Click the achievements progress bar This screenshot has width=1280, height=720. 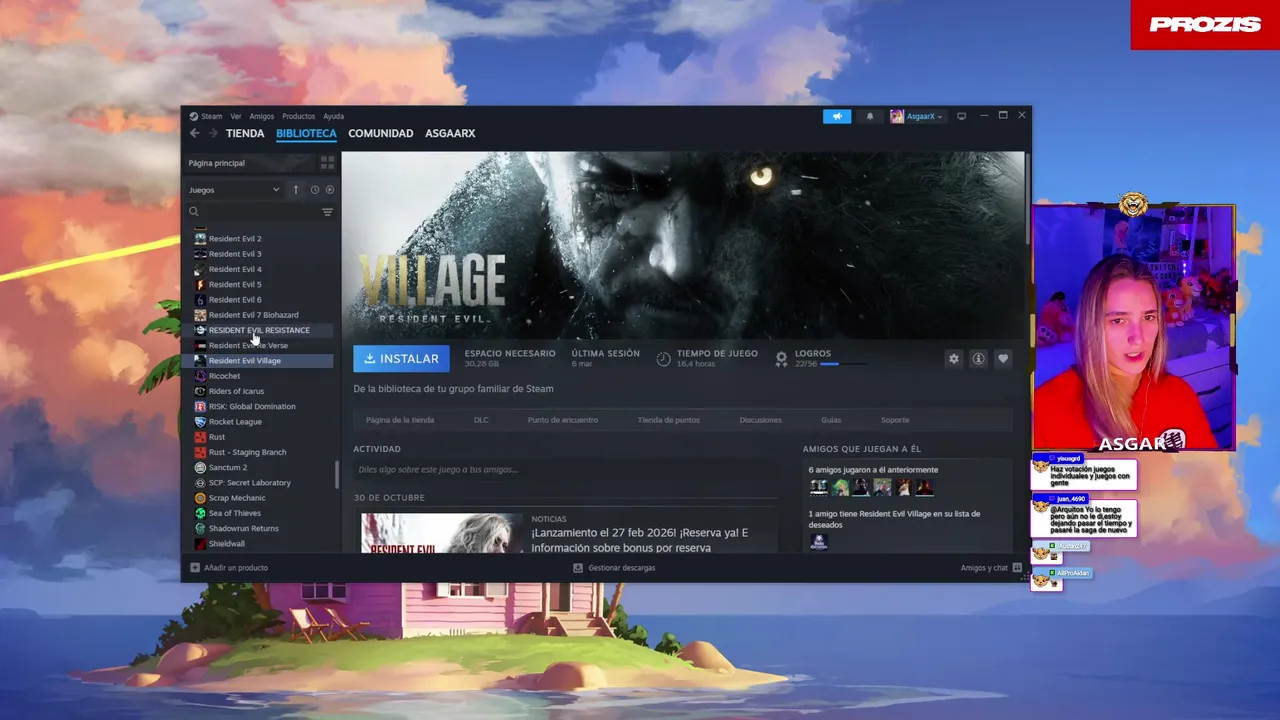843,364
